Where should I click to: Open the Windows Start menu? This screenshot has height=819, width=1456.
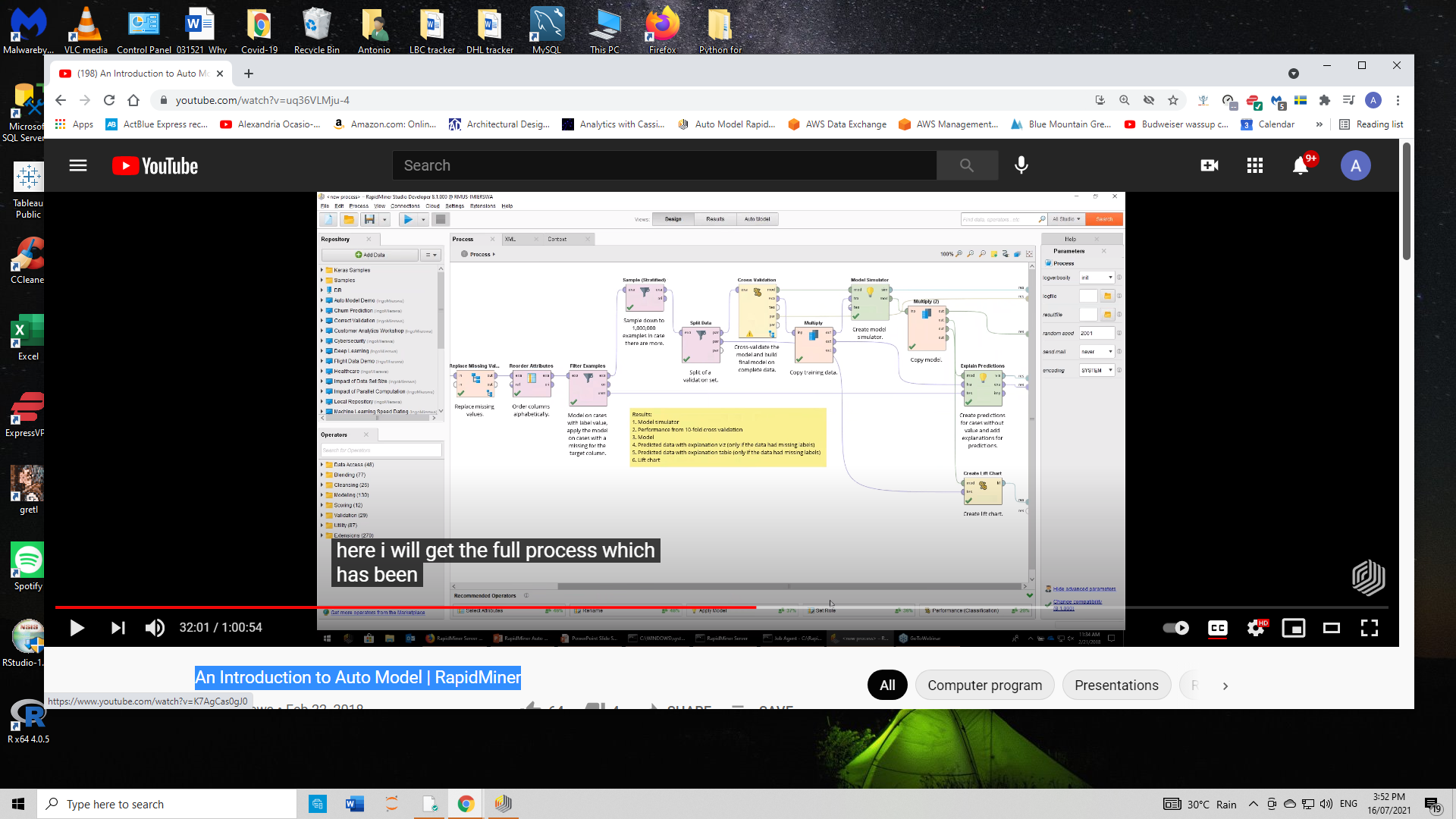(18, 804)
